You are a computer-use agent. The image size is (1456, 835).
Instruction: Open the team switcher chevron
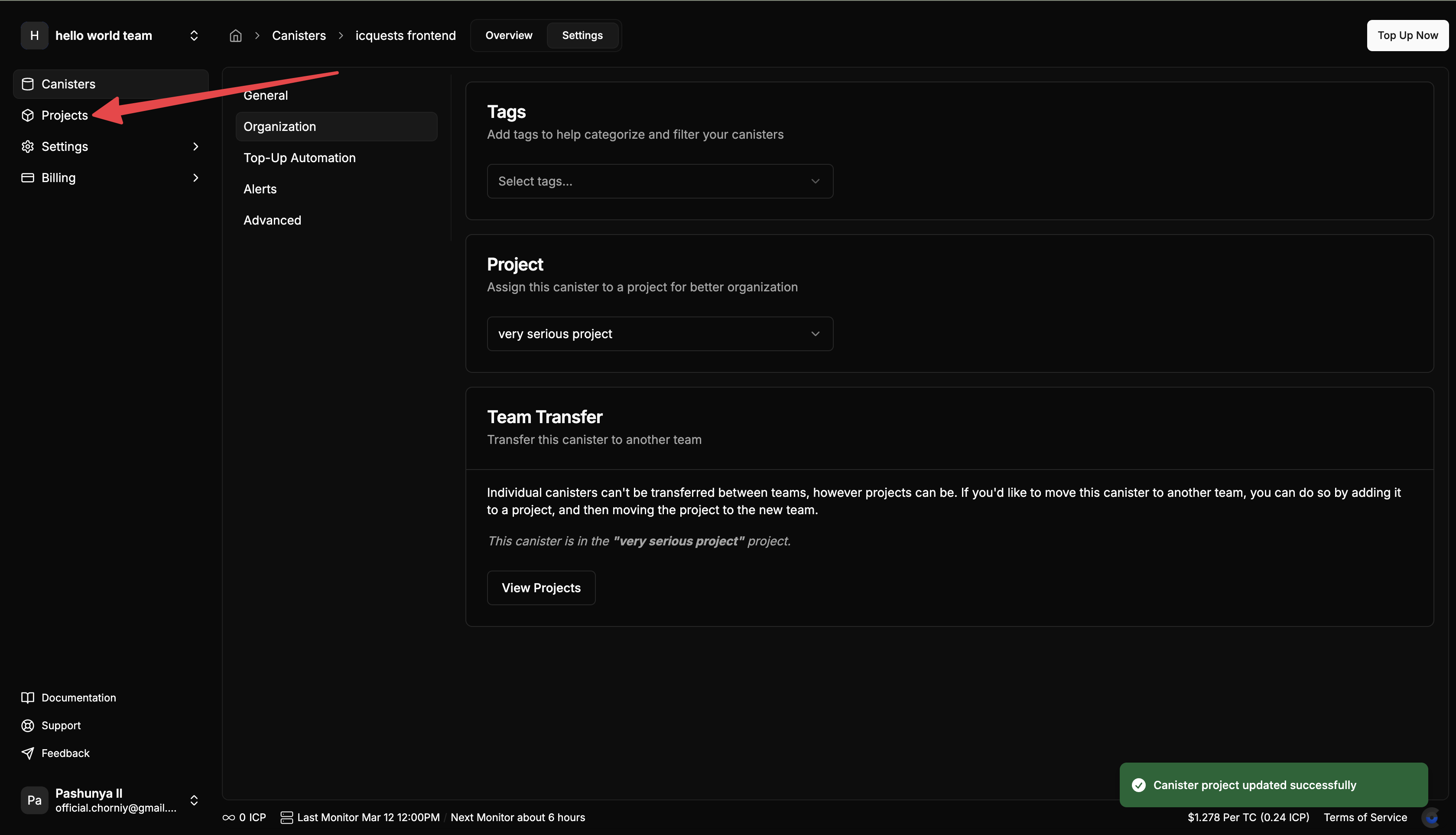[194, 35]
